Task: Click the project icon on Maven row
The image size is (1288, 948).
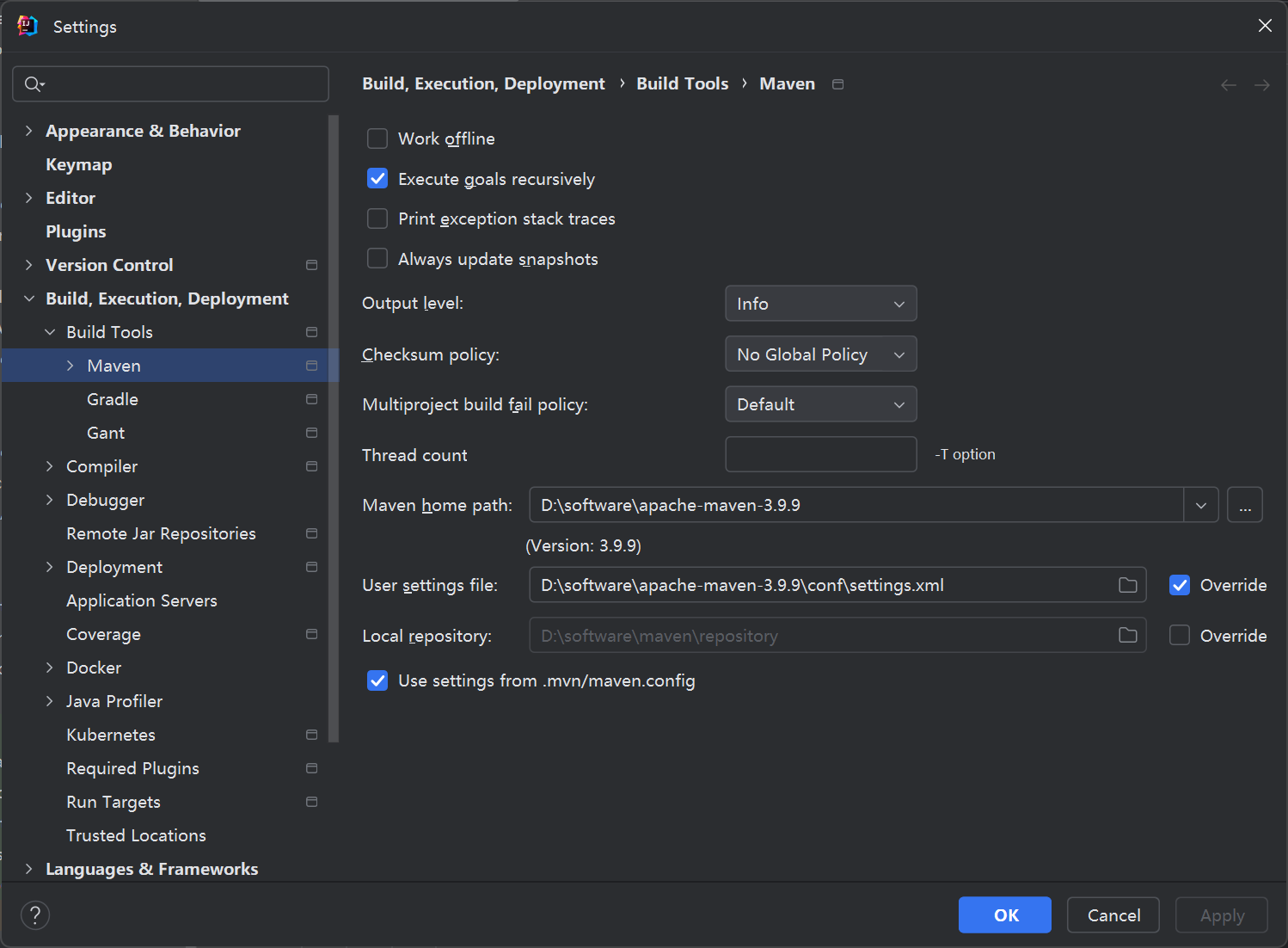Action: pyautogui.click(x=311, y=366)
